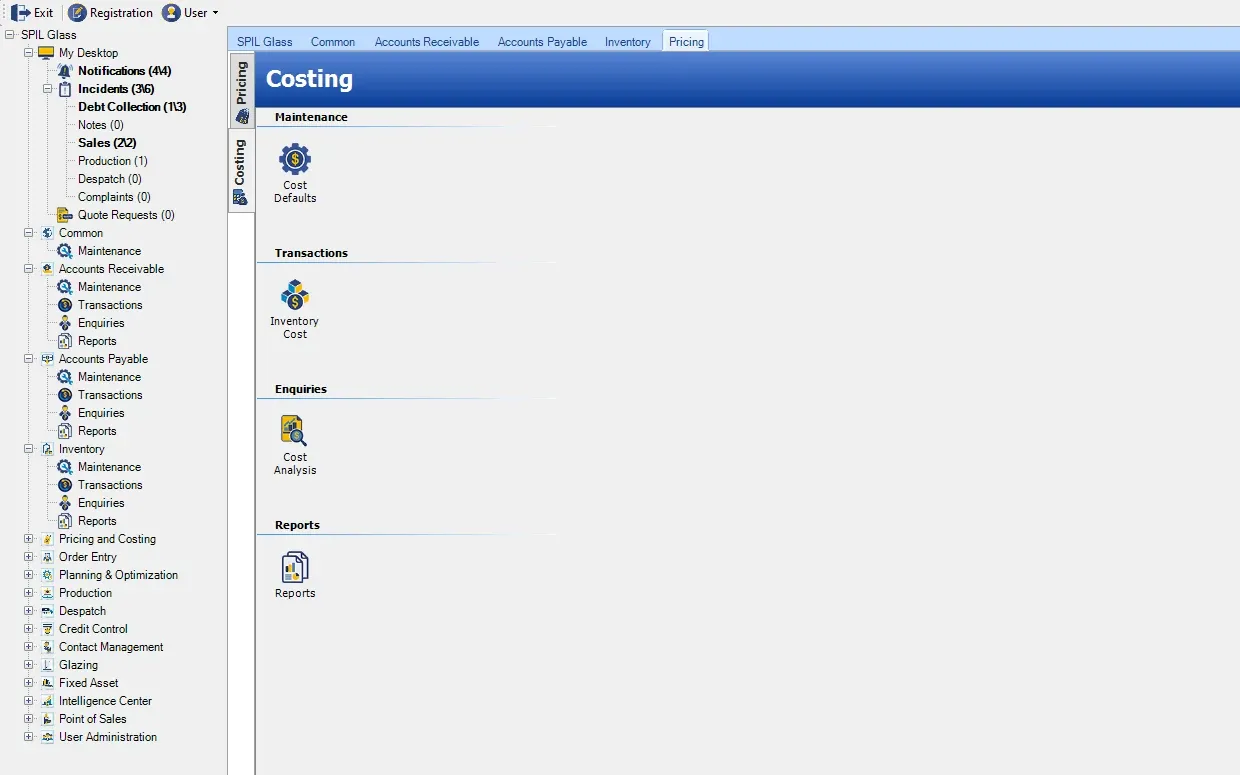
Task: Open the Cost Defaults icon
Action: click(x=295, y=159)
